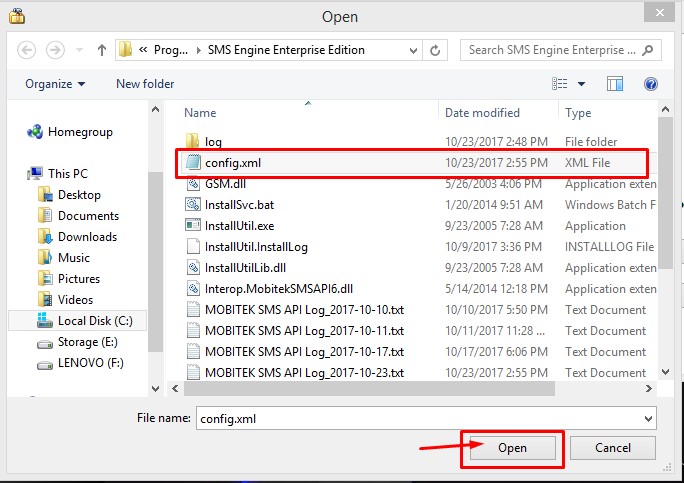Expand the view options dropdown arrow
The width and height of the screenshot is (684, 483).
tap(581, 84)
